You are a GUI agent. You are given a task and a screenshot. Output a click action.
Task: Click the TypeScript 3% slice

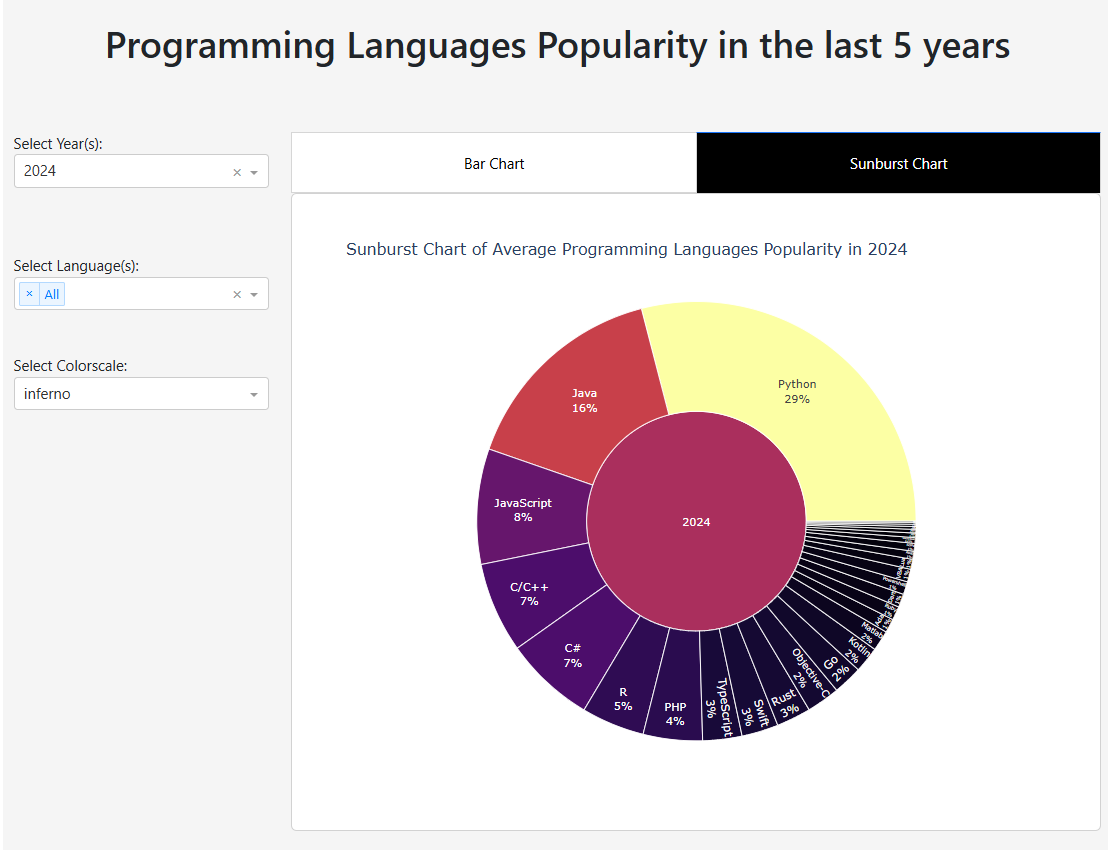point(717,705)
